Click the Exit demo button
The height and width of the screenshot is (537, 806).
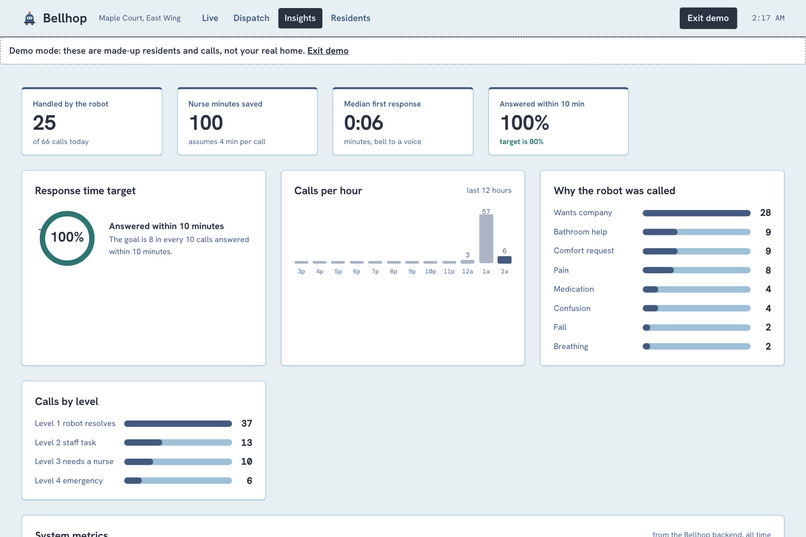pos(708,18)
